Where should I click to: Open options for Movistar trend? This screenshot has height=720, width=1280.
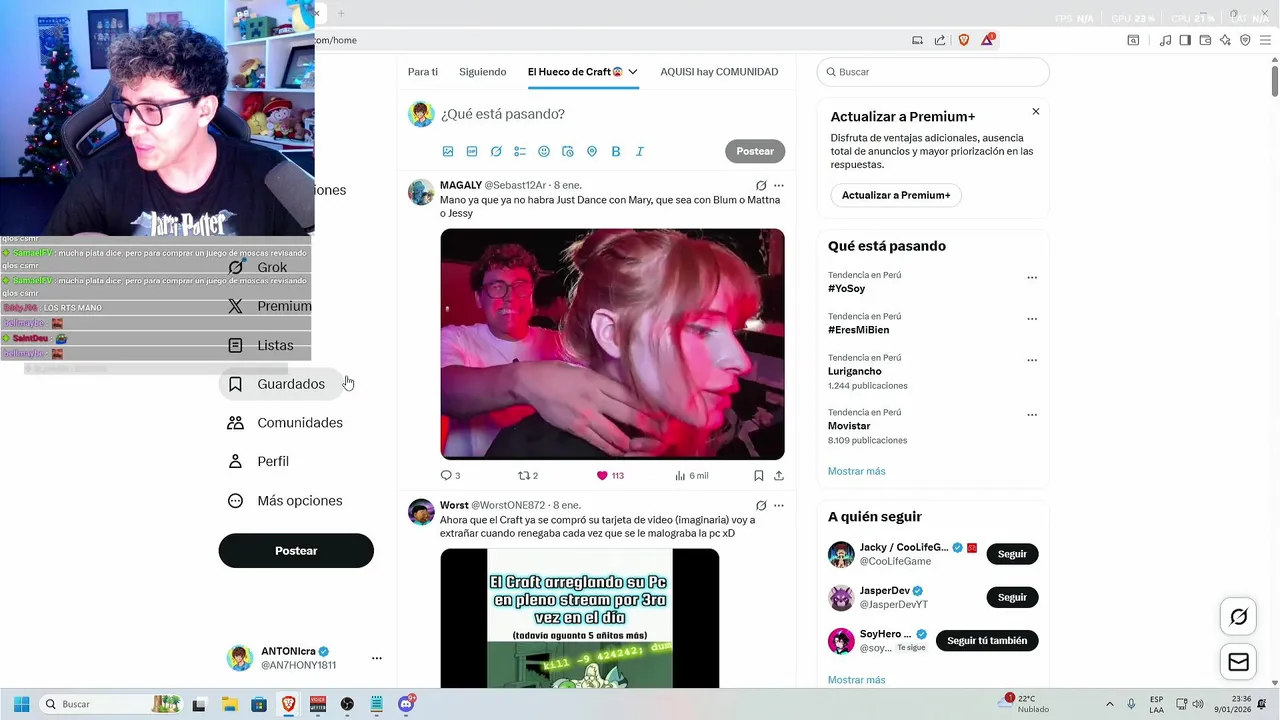coord(1032,415)
